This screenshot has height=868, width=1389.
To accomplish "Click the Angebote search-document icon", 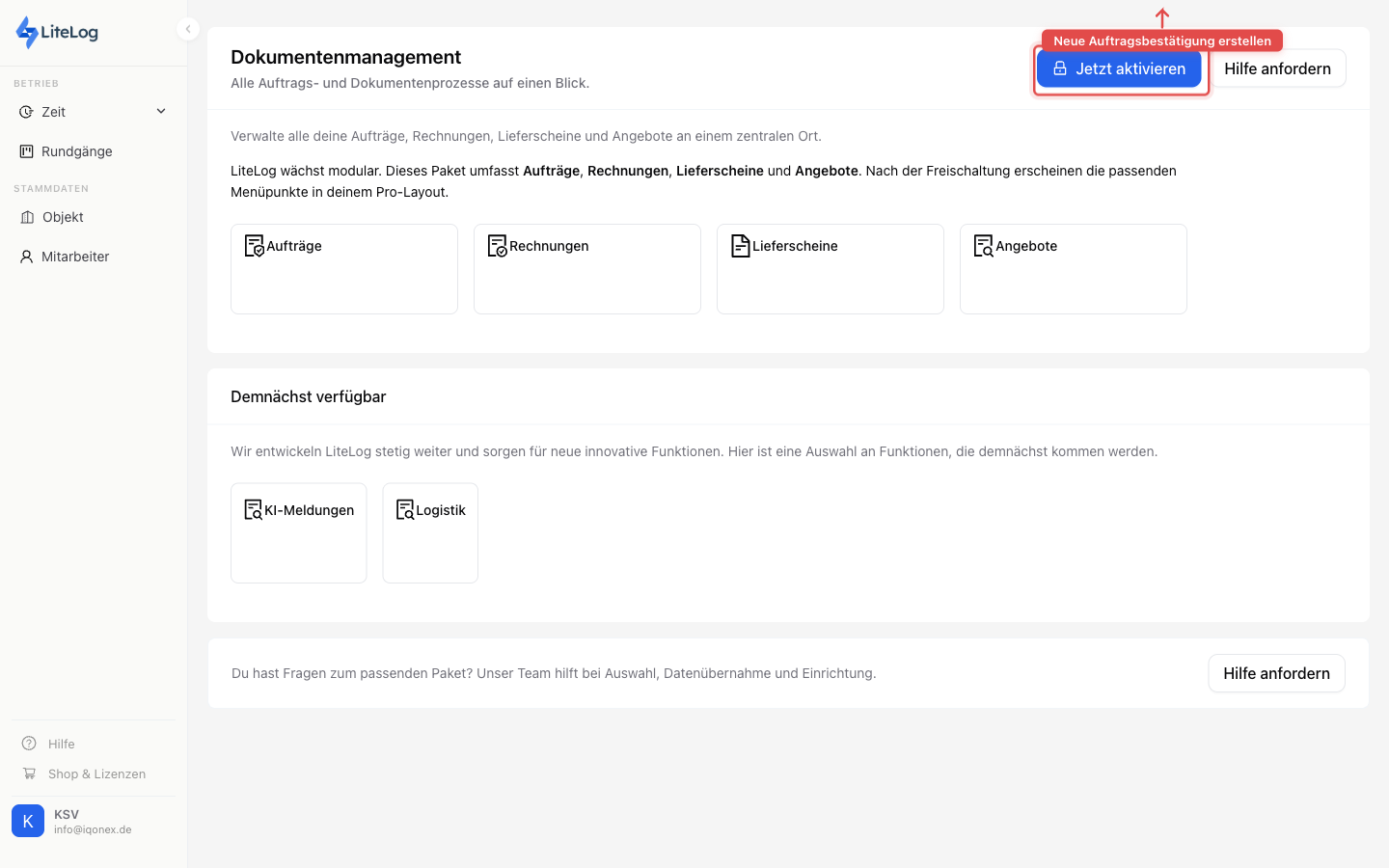I will [983, 245].
